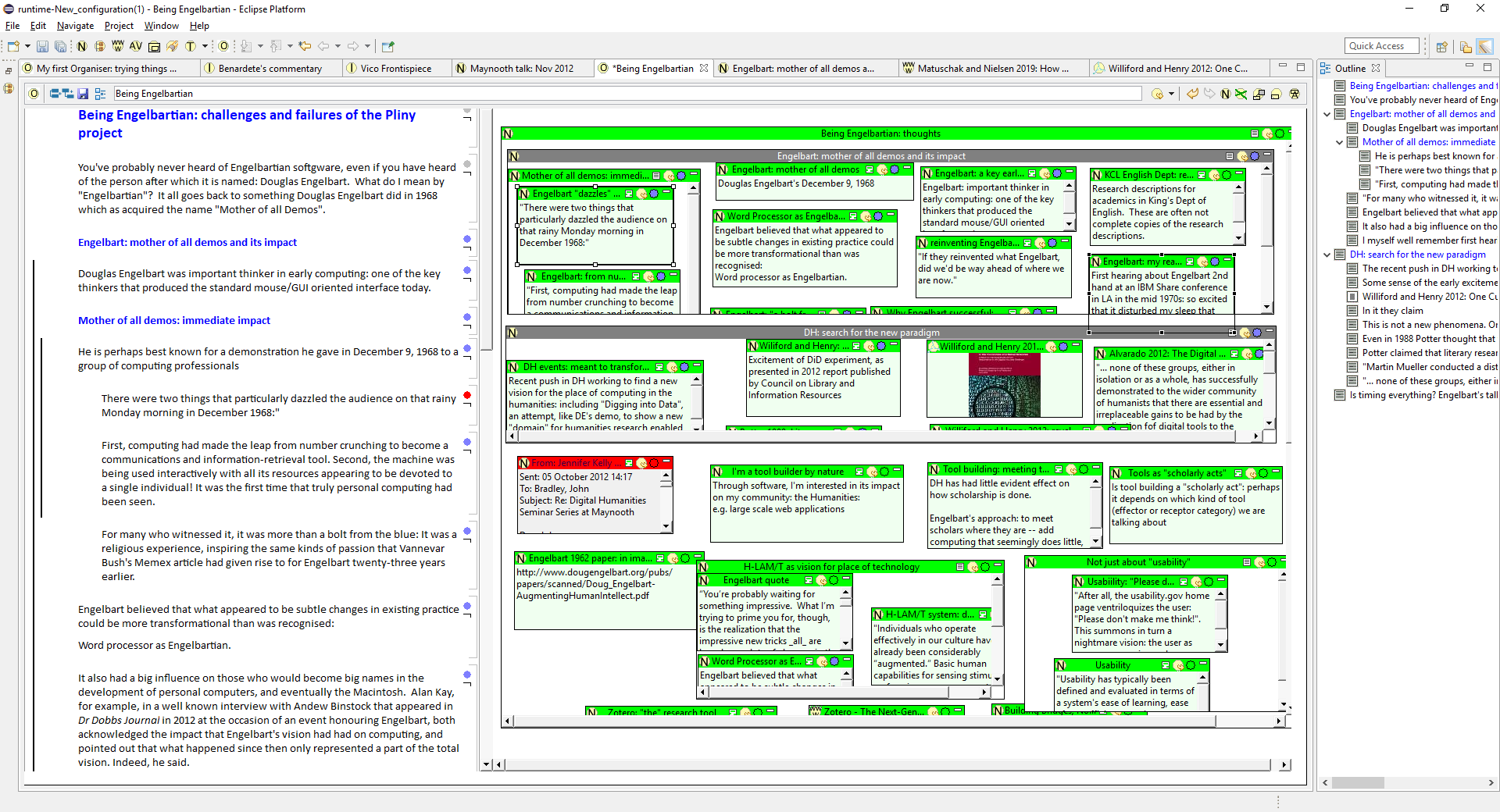1500x812 pixels.
Task: Click the AV media toolbar icon
Action: click(x=136, y=46)
